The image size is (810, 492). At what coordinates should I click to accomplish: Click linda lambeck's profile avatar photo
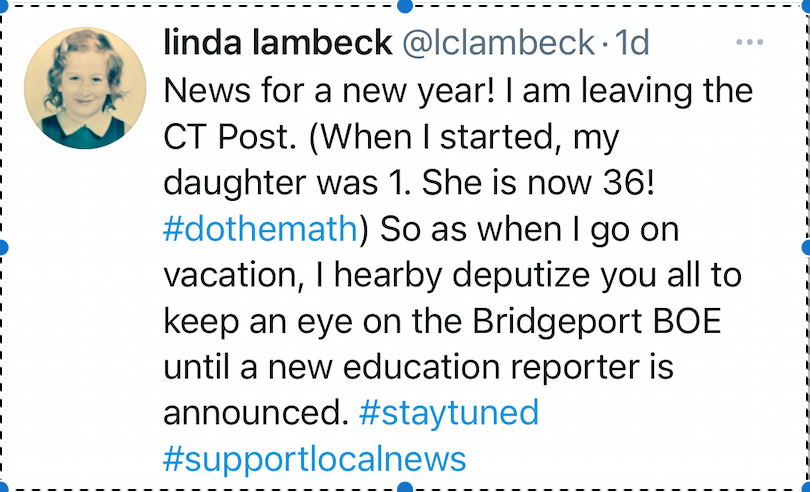(x=85, y=88)
